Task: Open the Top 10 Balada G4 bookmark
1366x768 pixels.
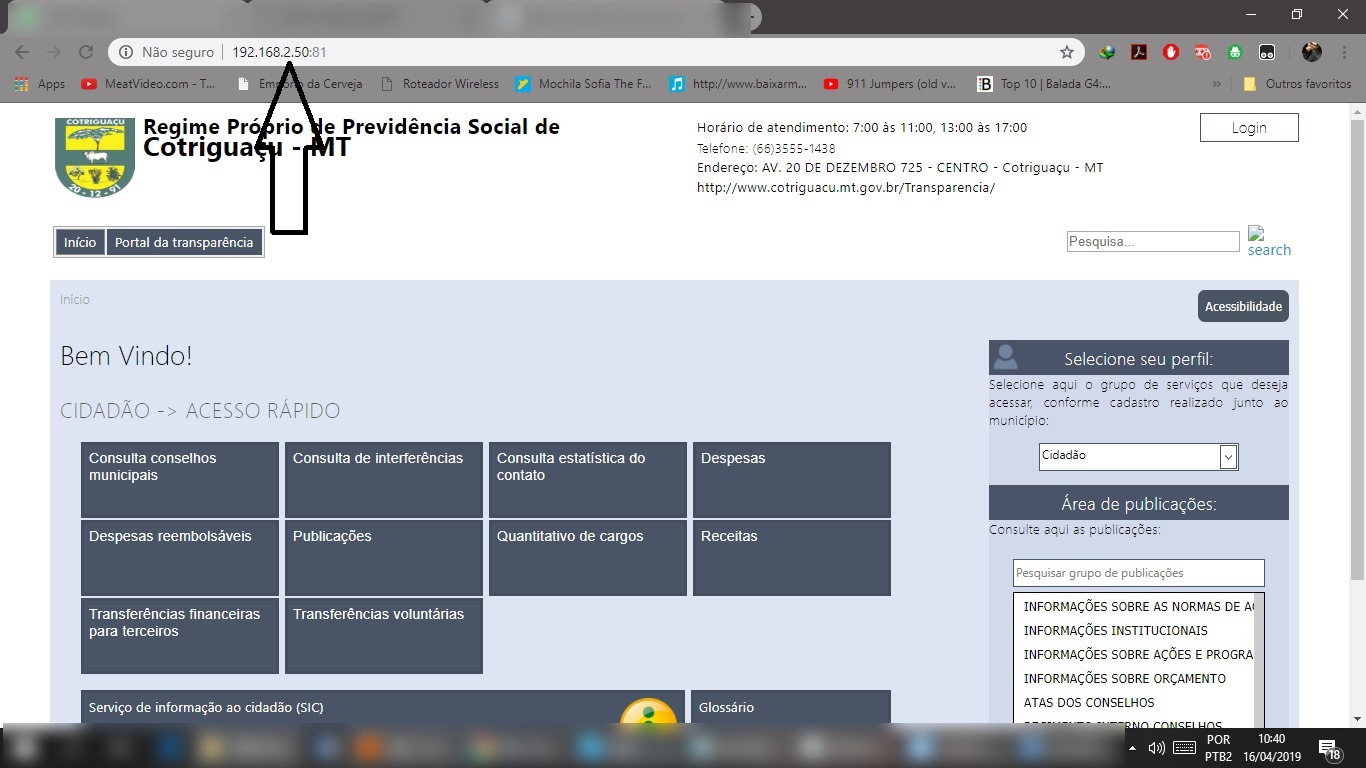Action: point(1044,84)
